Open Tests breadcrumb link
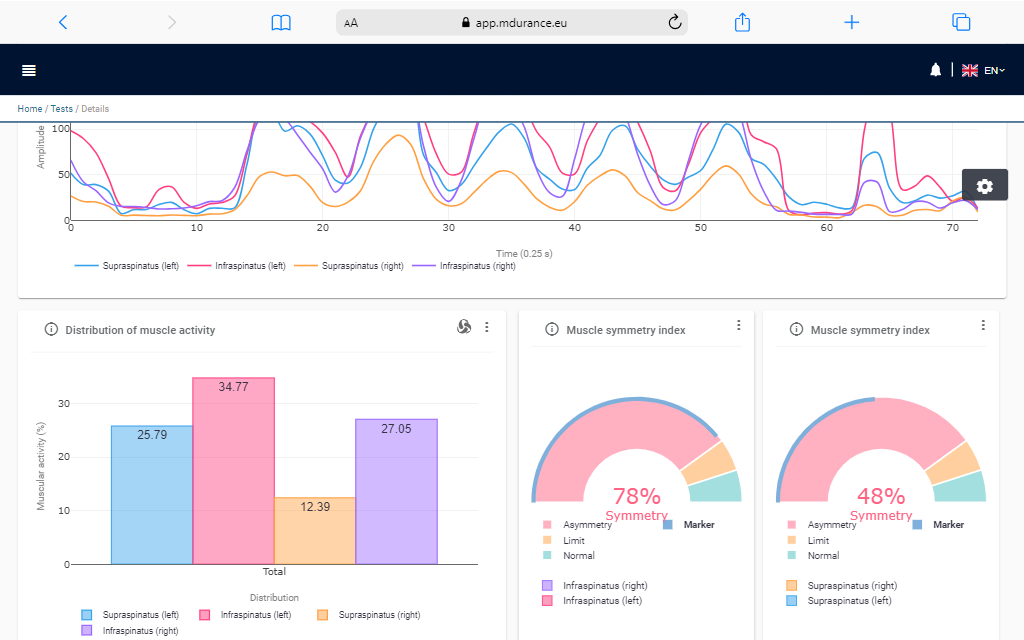1024x640 pixels. (61, 109)
